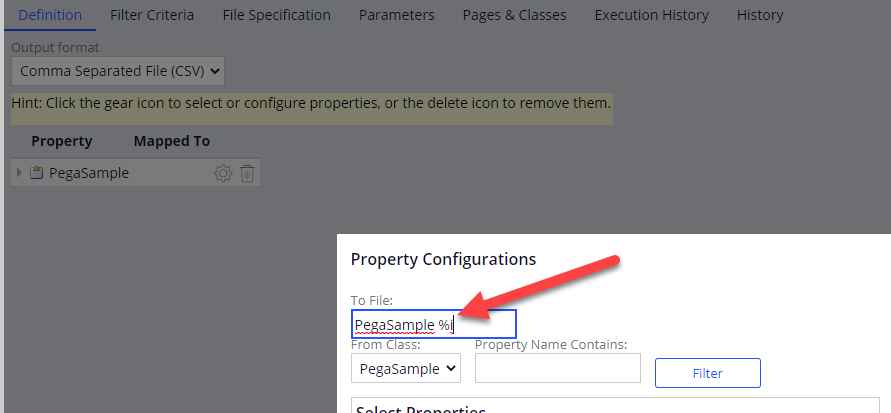The height and width of the screenshot is (413, 891).
Task: View the Execution History tab
Action: (652, 15)
